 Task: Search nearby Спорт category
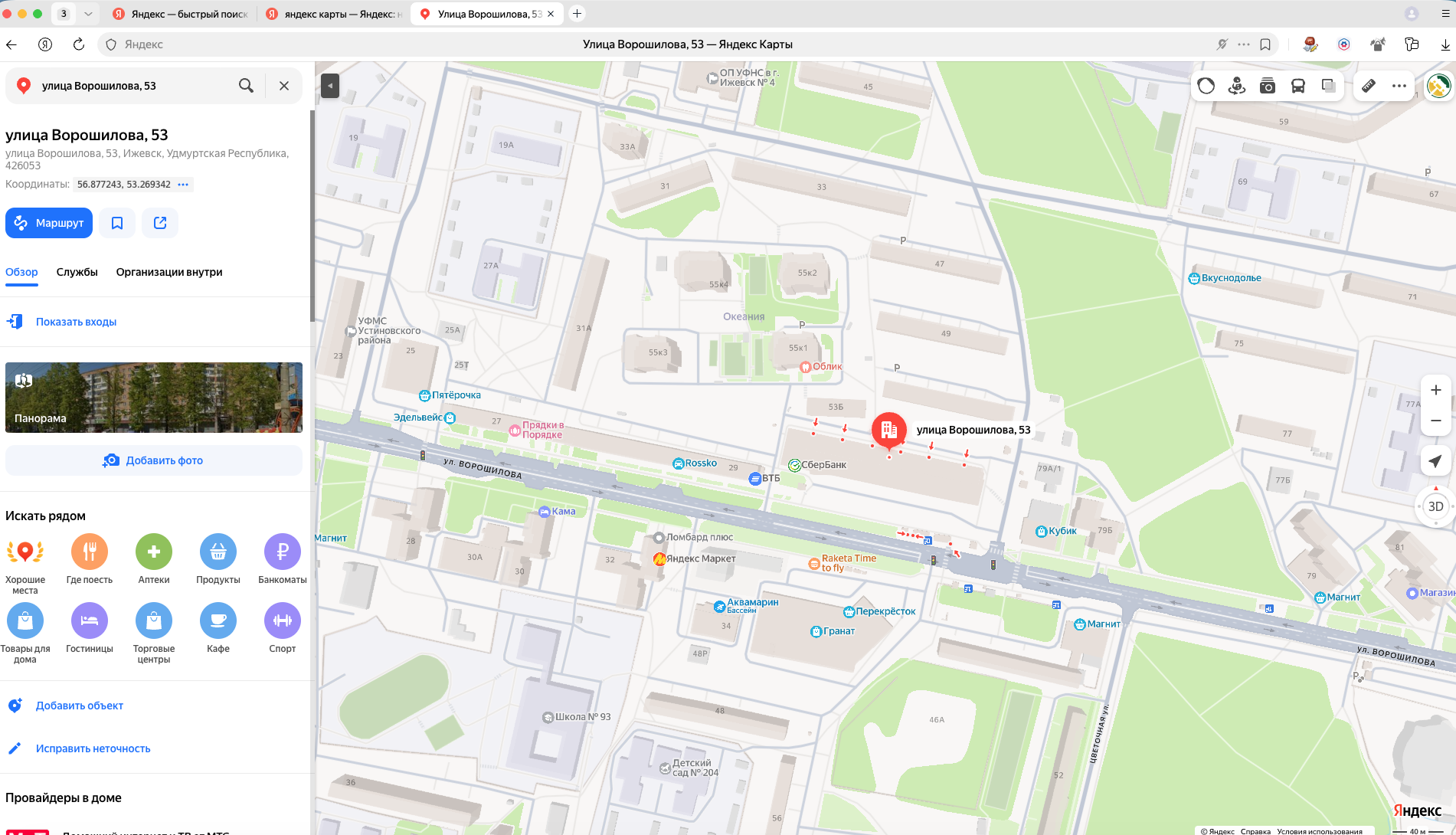(283, 628)
